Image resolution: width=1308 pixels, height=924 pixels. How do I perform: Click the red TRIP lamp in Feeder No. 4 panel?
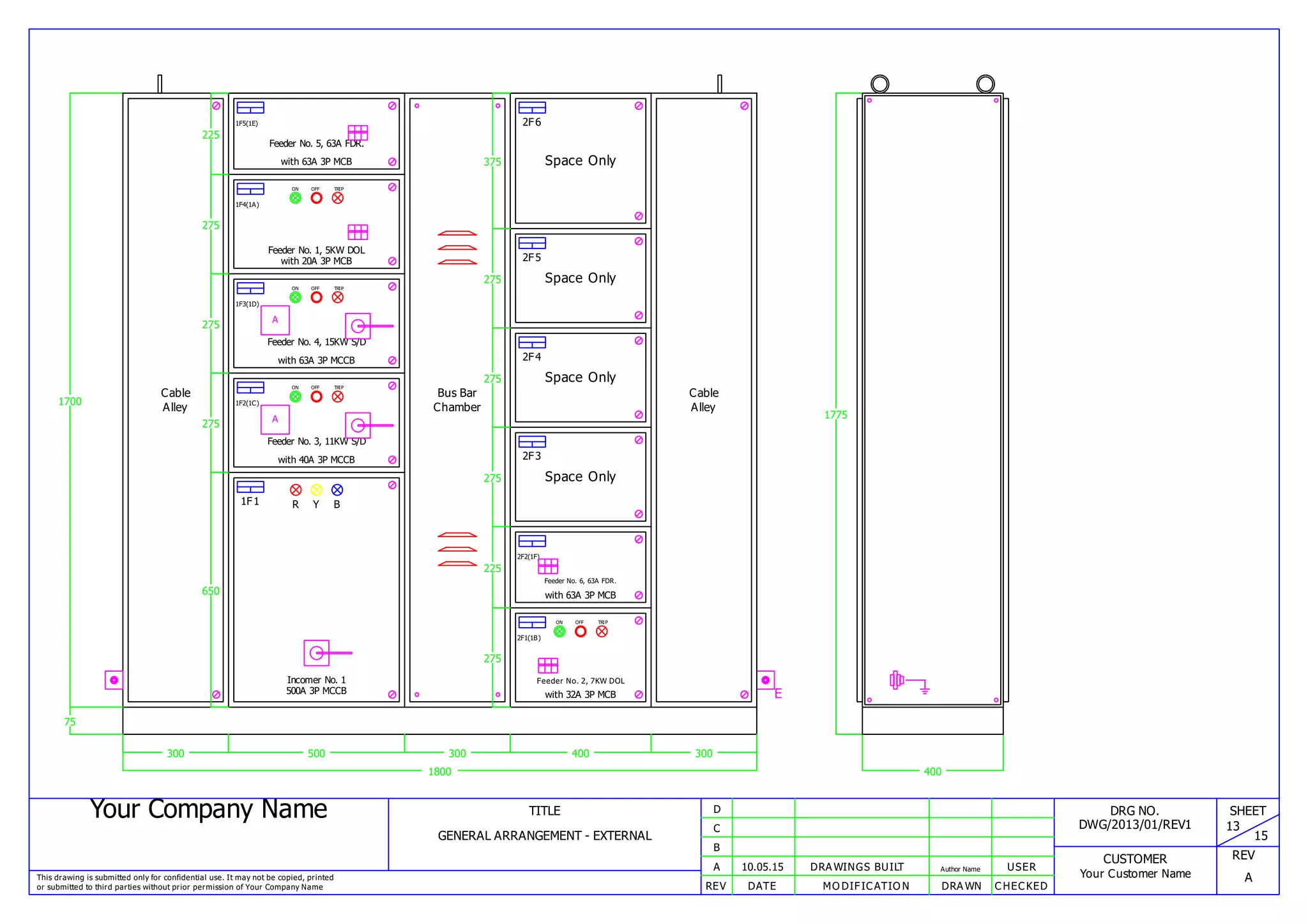338,298
